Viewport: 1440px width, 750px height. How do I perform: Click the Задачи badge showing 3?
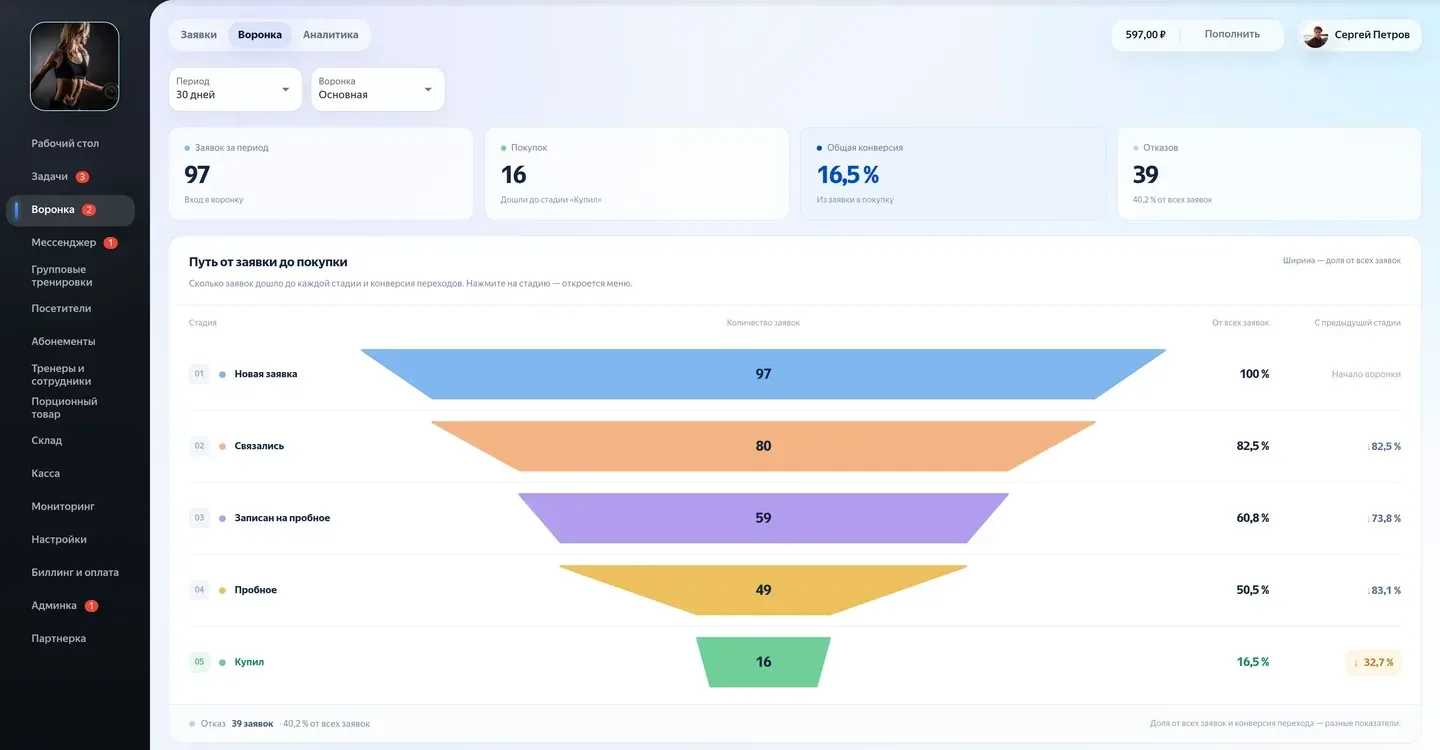(x=82, y=177)
